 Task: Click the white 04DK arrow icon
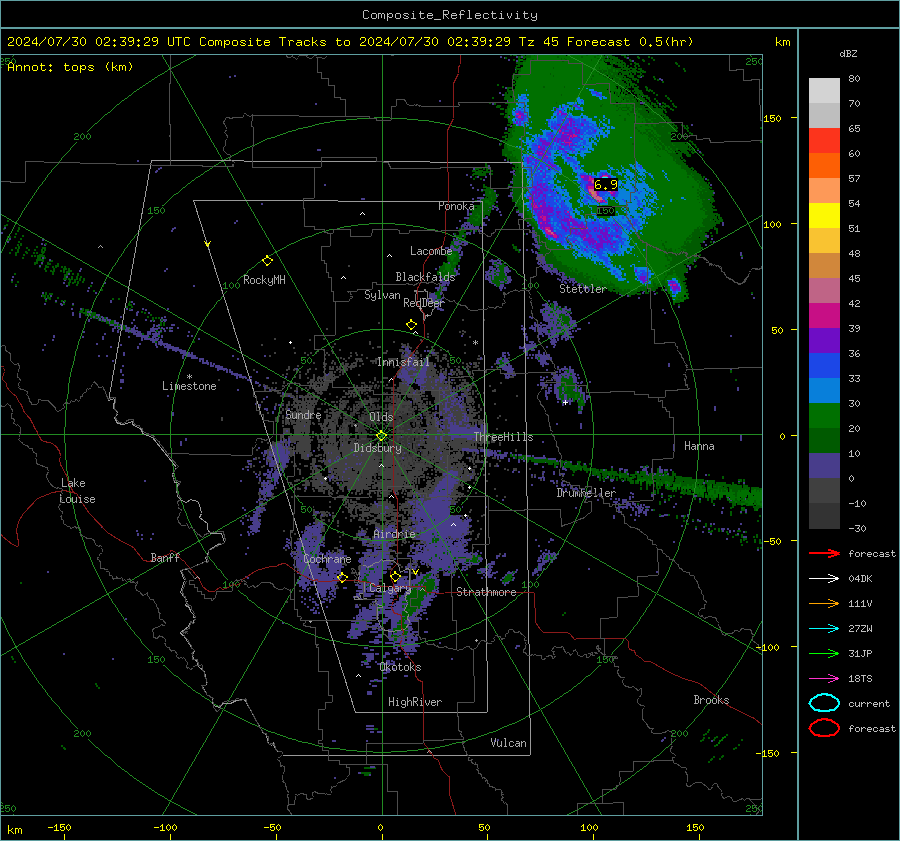pos(824,579)
